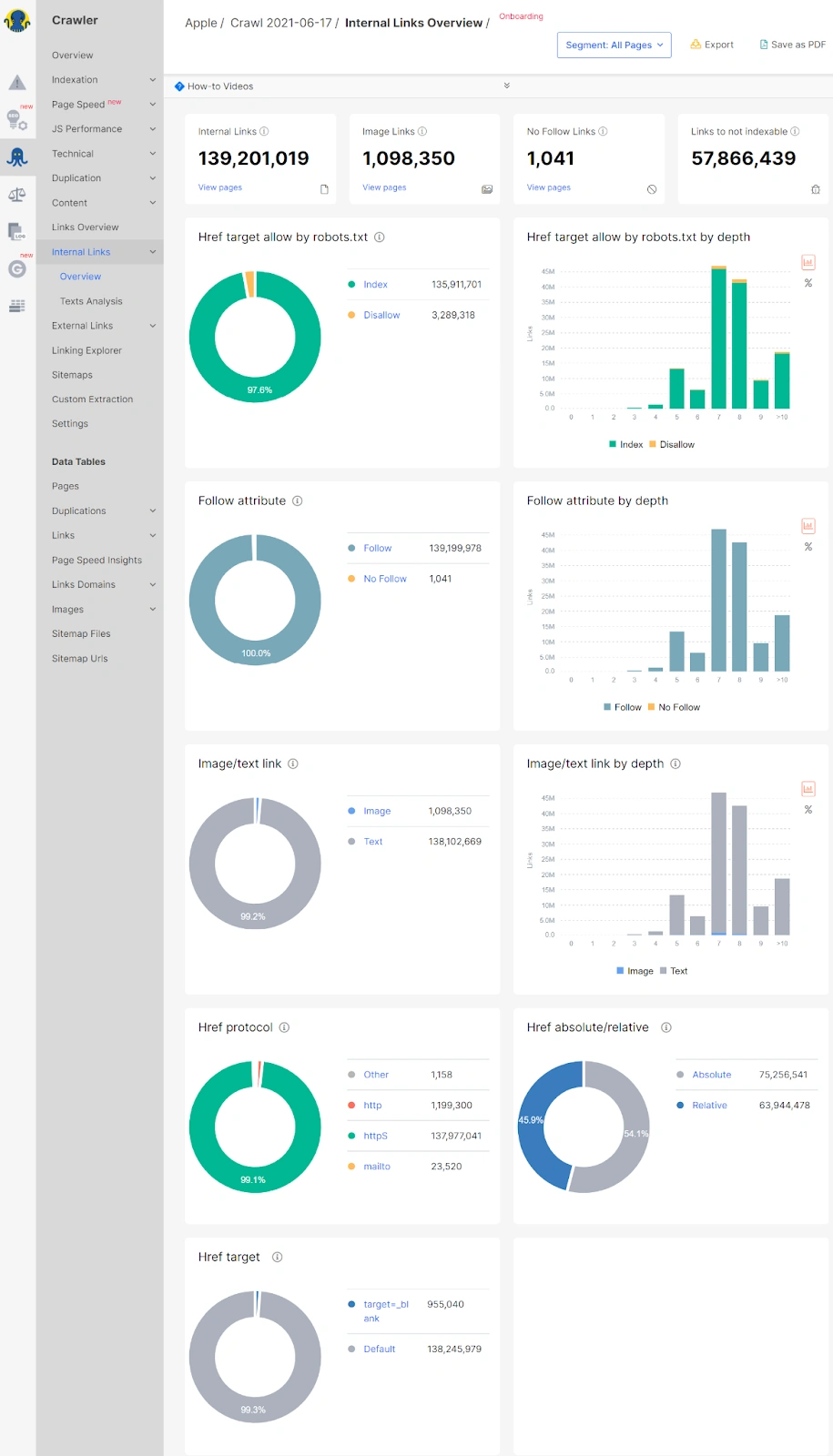
Task: Click info icon beside Follow attribute title
Action: [298, 501]
